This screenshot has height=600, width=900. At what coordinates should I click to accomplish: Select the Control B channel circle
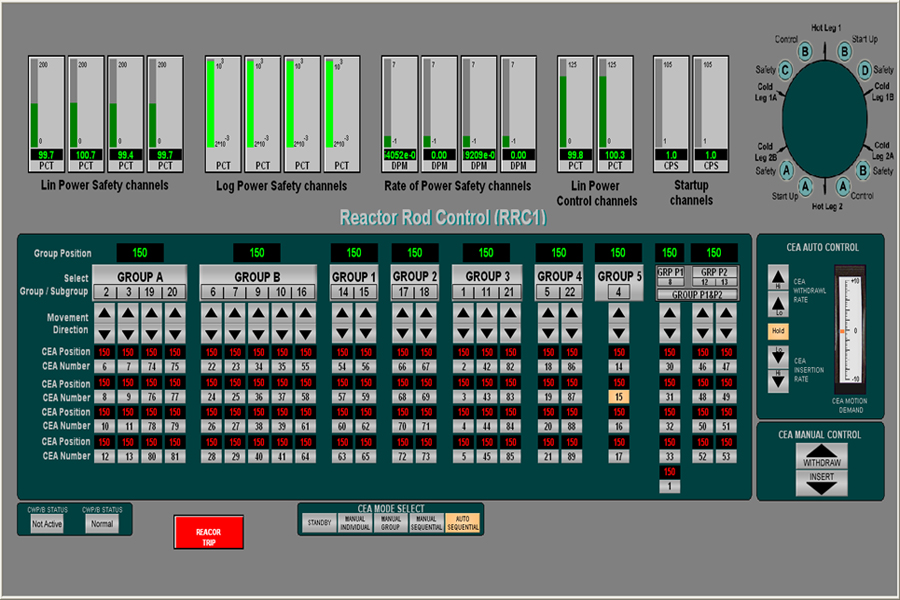805,52
